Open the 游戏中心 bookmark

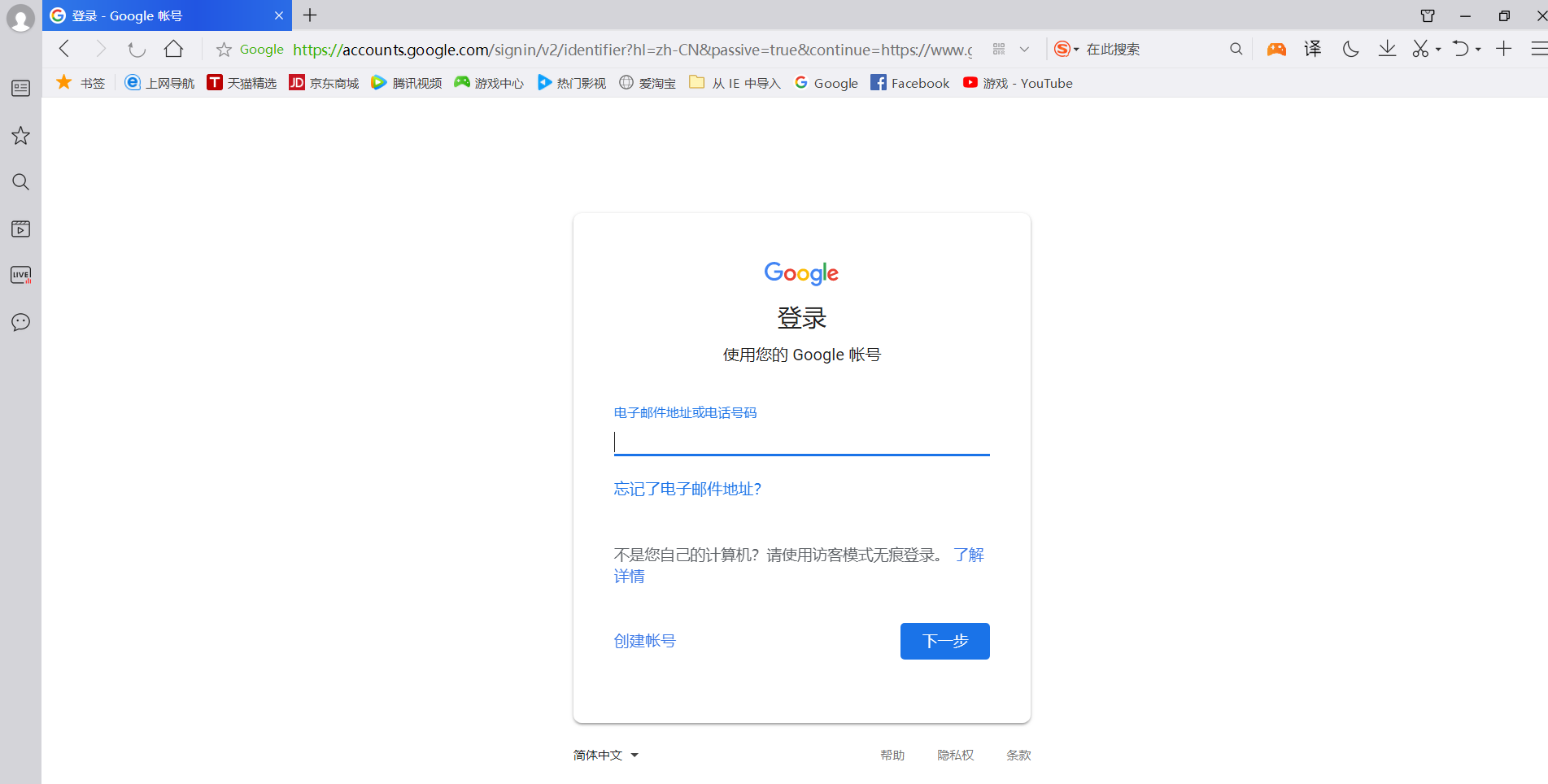tap(489, 83)
